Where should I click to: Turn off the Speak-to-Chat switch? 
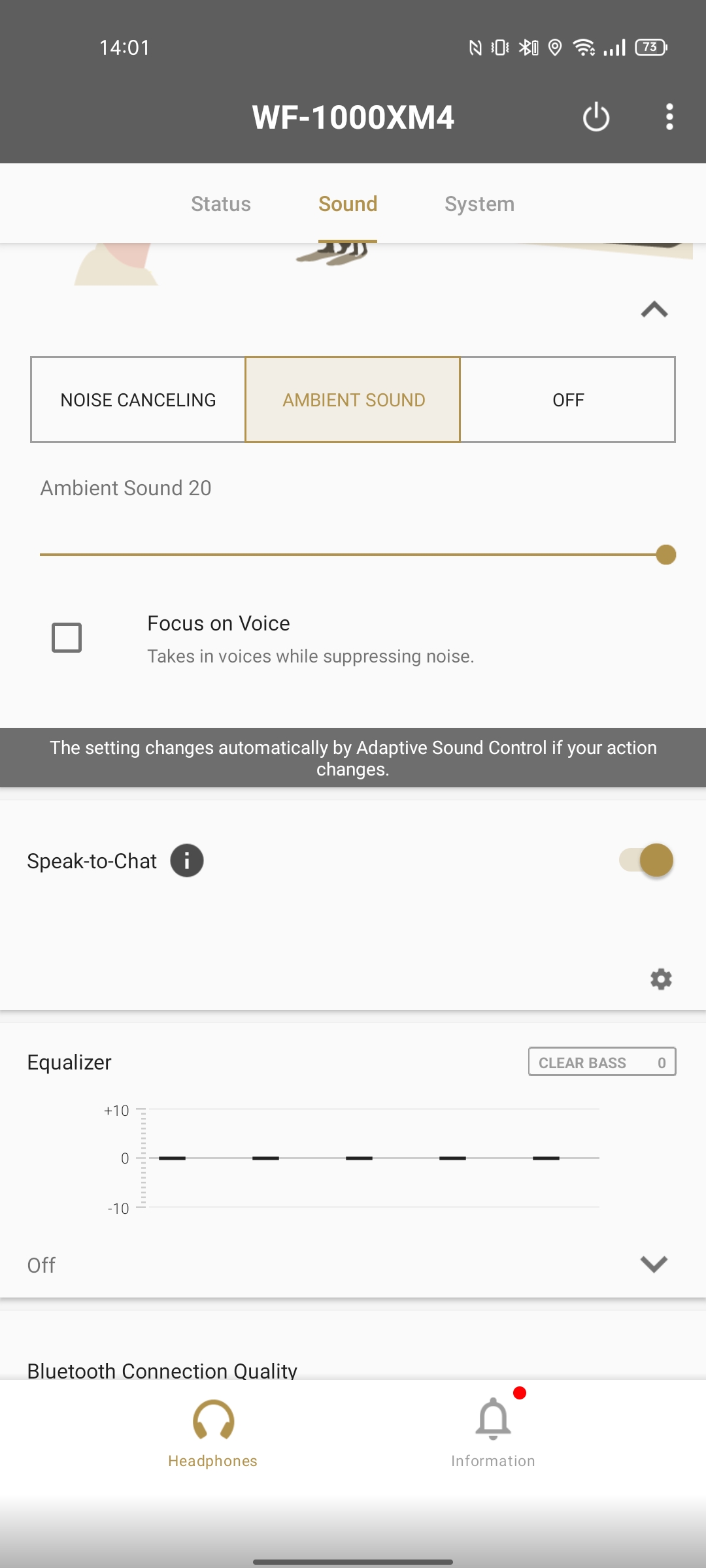(x=647, y=860)
